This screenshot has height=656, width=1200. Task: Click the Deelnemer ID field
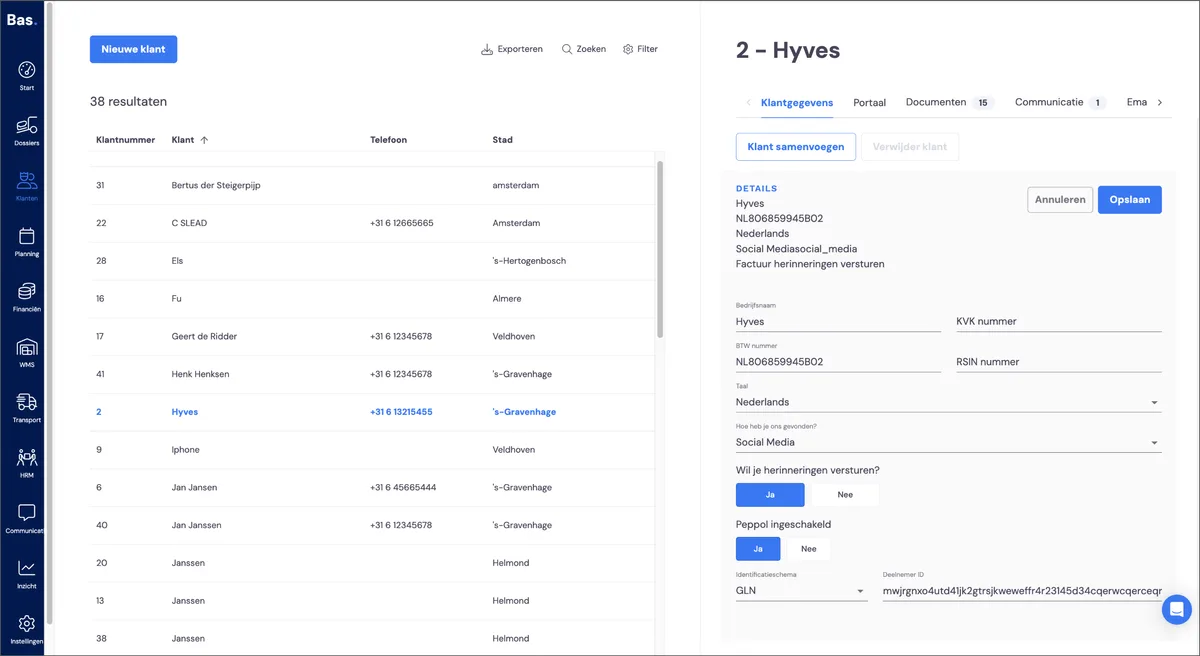click(x=1022, y=591)
